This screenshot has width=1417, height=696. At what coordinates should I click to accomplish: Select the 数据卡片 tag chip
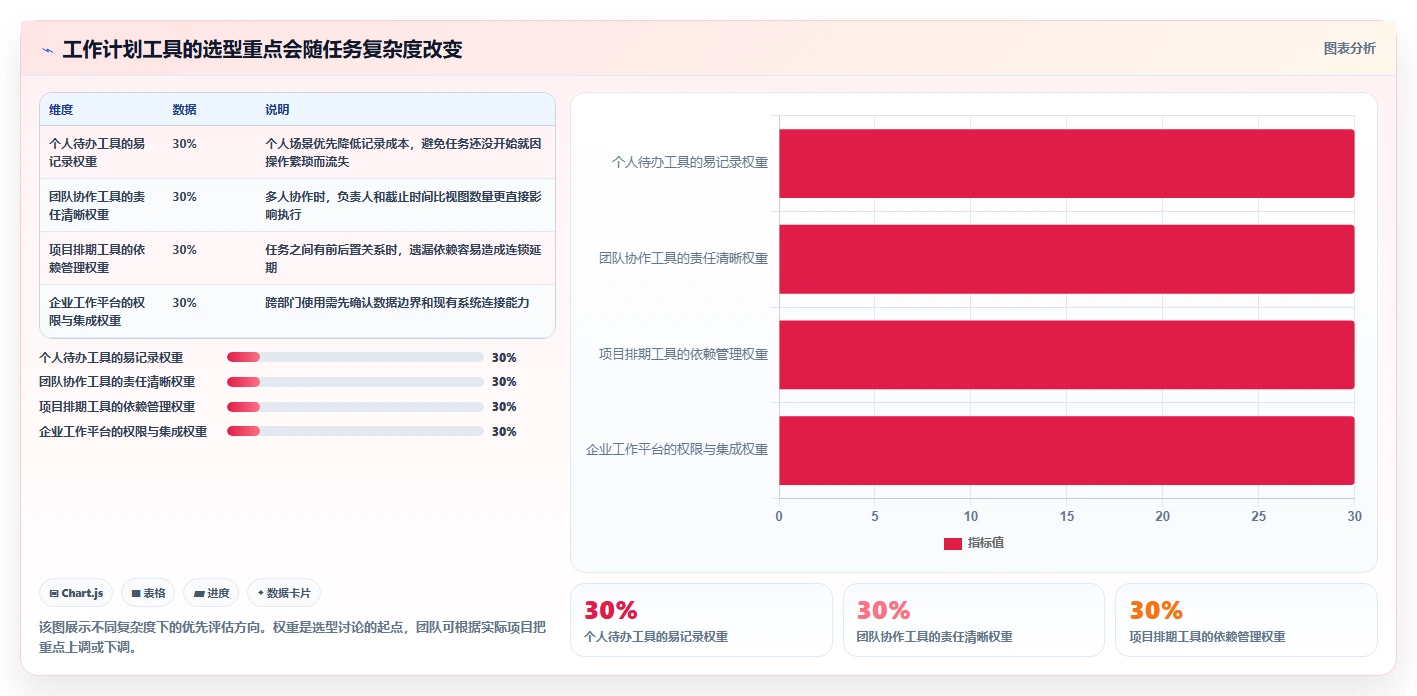point(284,593)
